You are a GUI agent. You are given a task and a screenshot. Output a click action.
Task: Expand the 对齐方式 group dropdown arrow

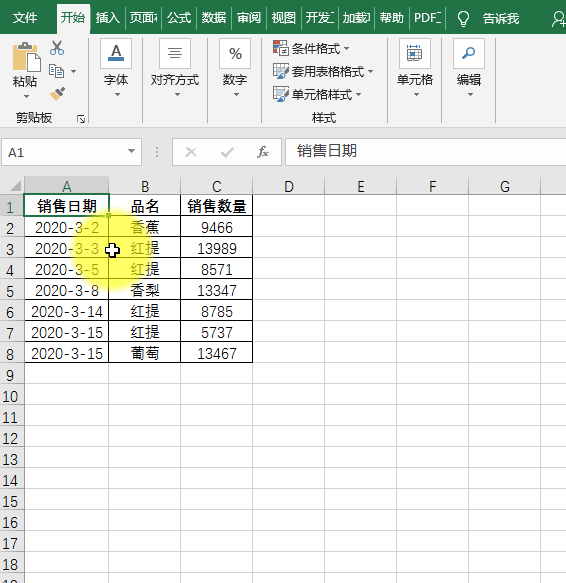coord(177,95)
